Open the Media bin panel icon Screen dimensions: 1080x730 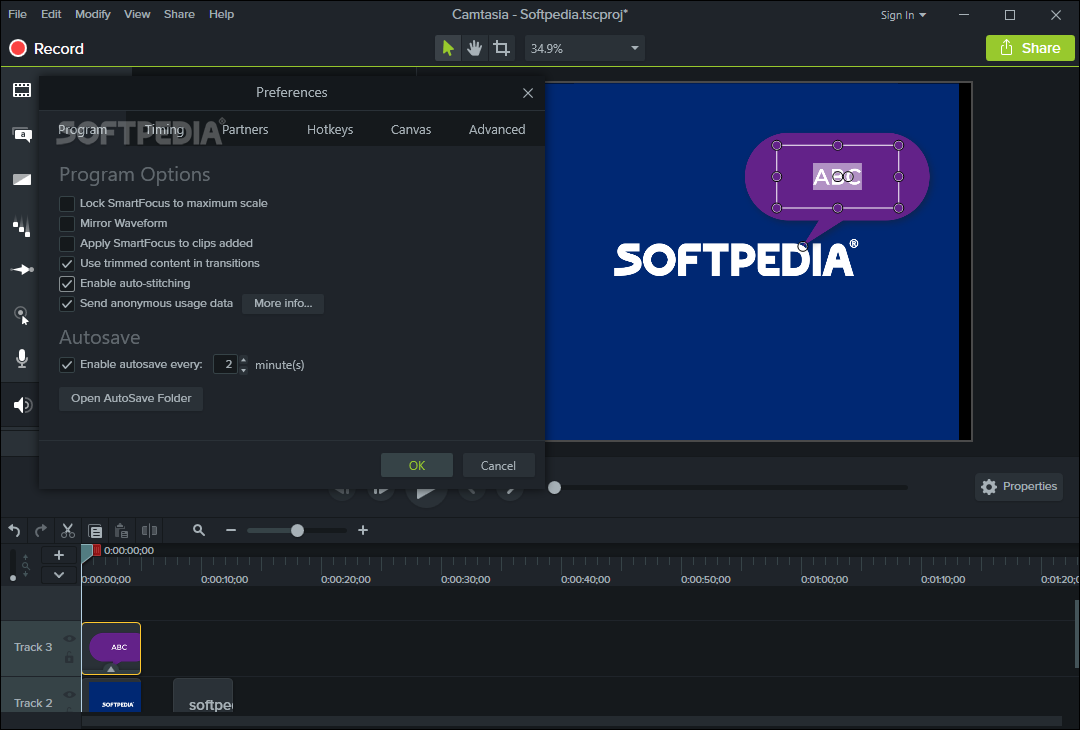tap(22, 90)
